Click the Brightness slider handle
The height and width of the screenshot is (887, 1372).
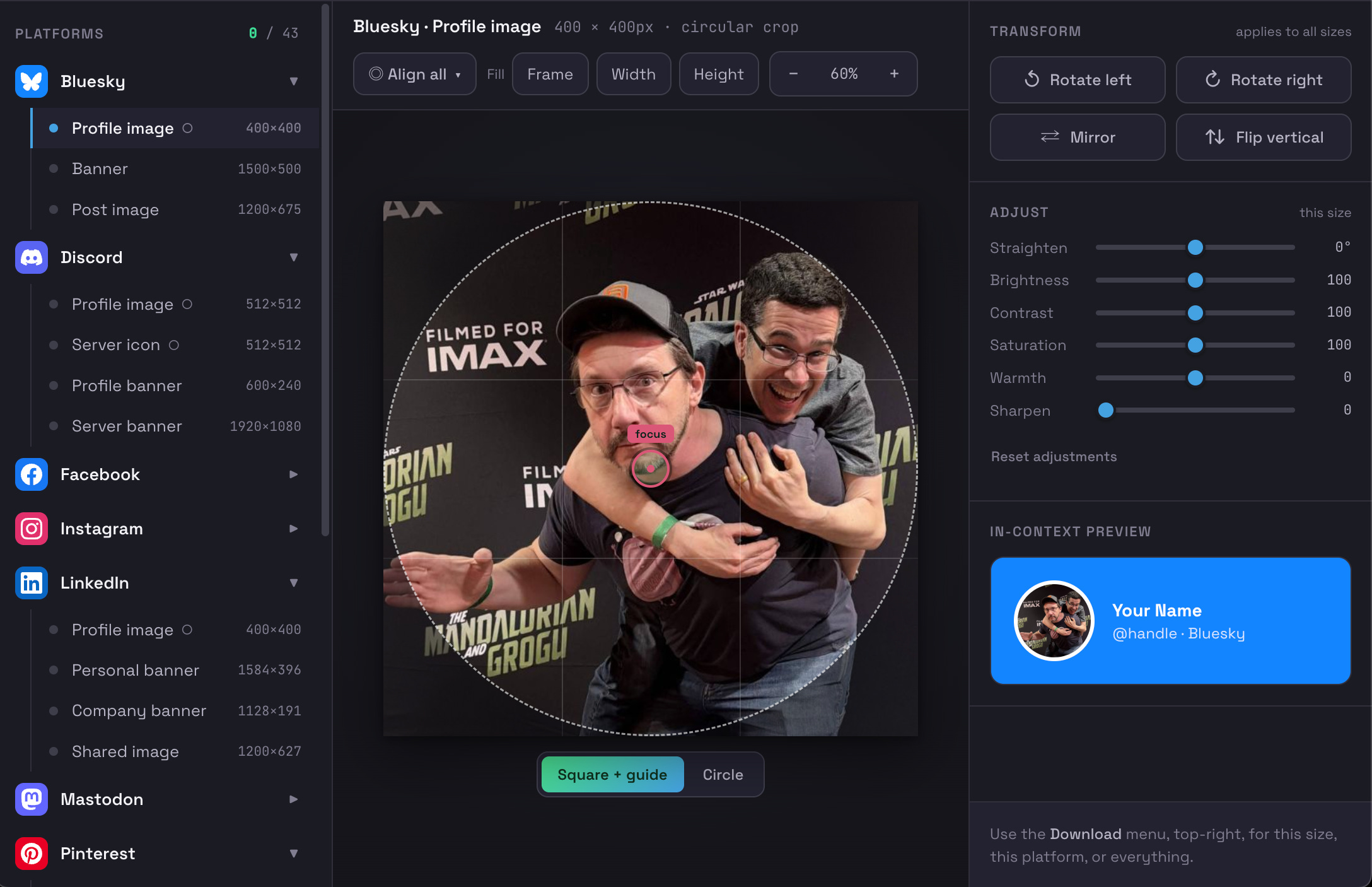pyautogui.click(x=1195, y=280)
